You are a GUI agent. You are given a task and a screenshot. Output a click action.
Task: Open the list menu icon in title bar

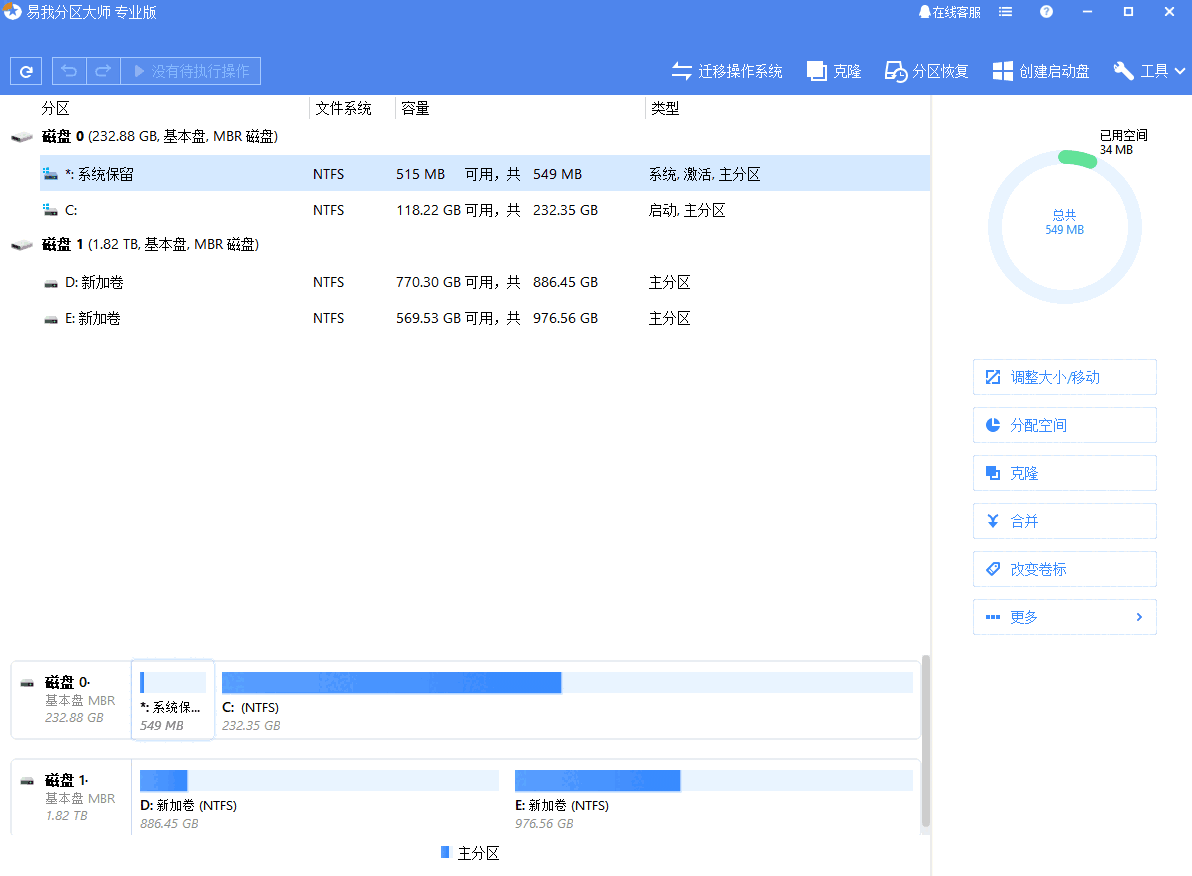pos(1006,12)
